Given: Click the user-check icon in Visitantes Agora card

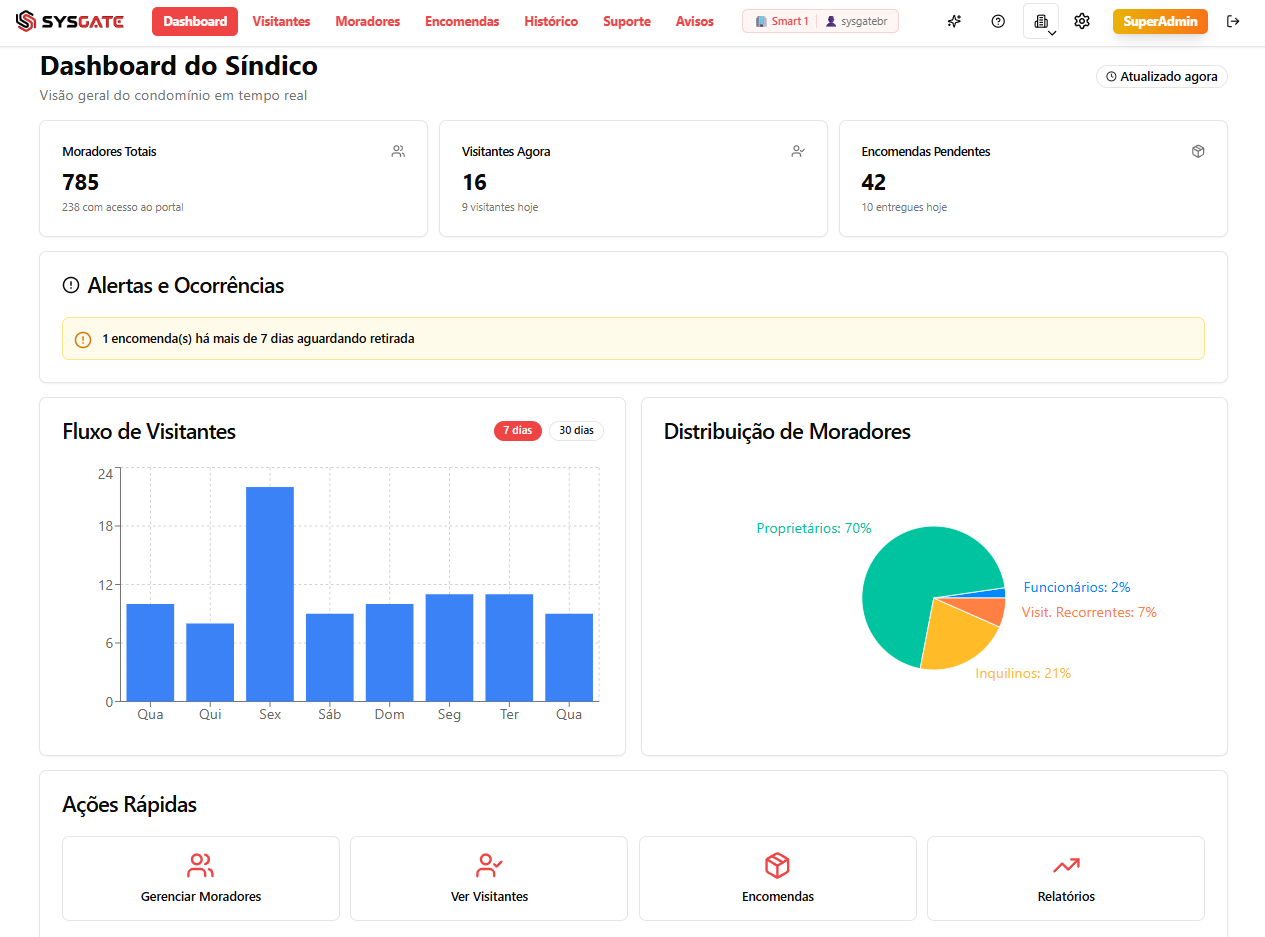Looking at the screenshot, I should click(x=798, y=152).
